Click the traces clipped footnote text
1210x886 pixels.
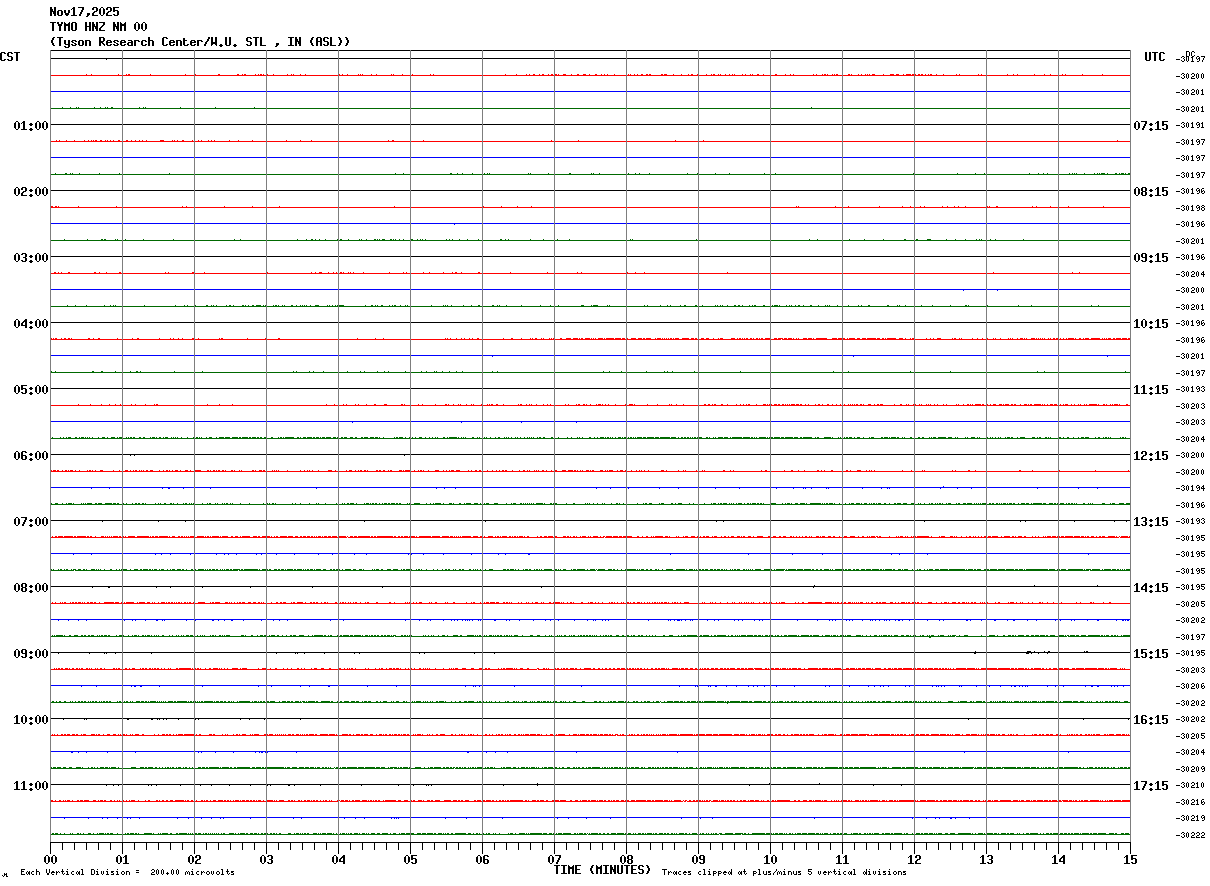(785, 872)
